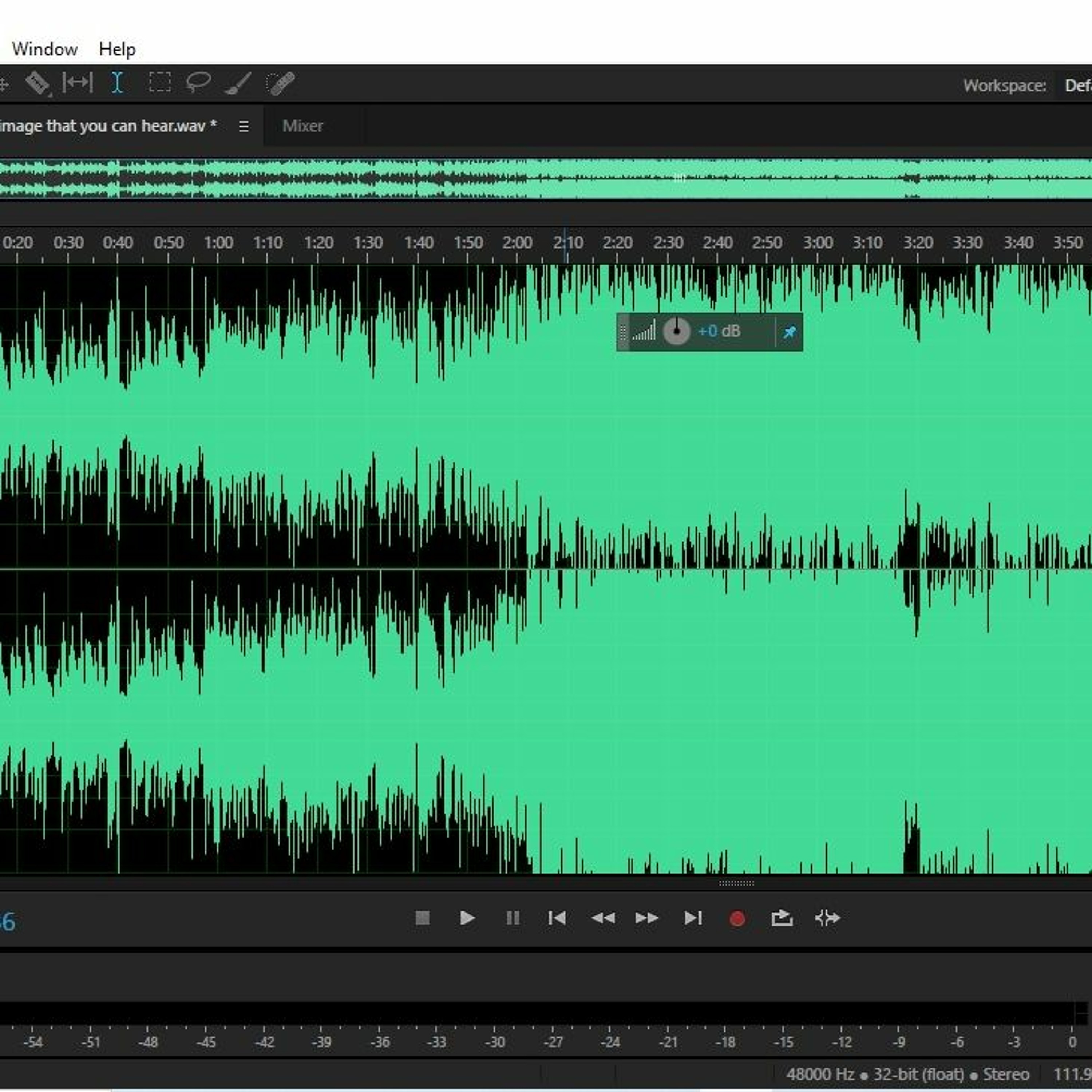Click the Fast Forward button
The image size is (1092, 1092).
click(646, 918)
